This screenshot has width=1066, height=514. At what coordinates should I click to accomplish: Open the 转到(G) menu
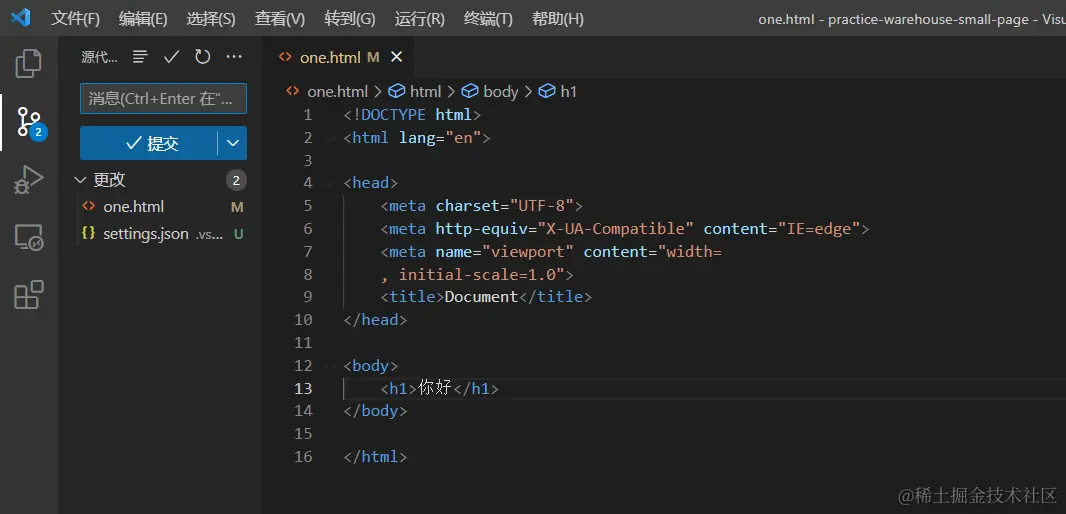[349, 18]
